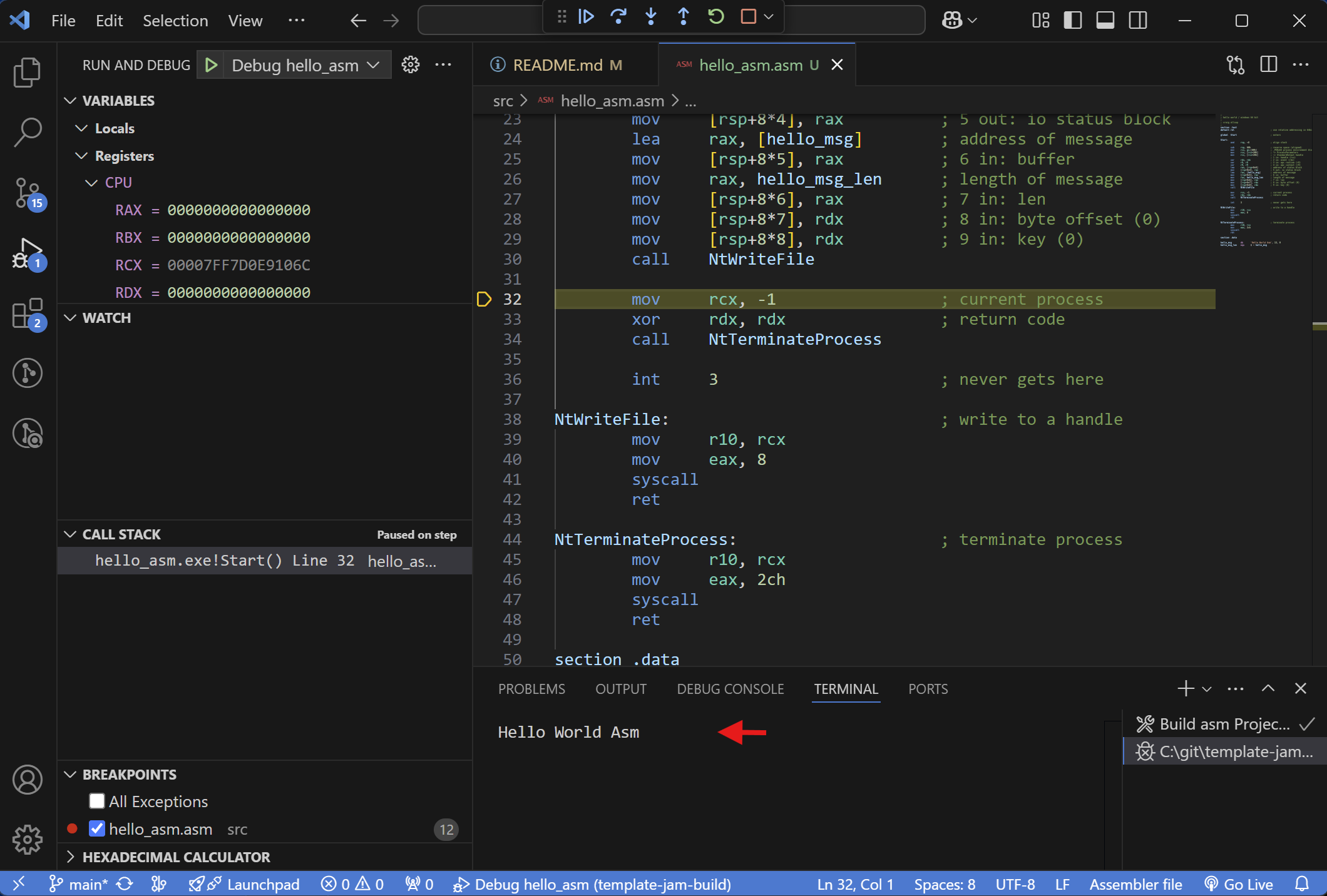The width and height of the screenshot is (1327, 896).
Task: Open the Edit menu
Action: tap(109, 21)
